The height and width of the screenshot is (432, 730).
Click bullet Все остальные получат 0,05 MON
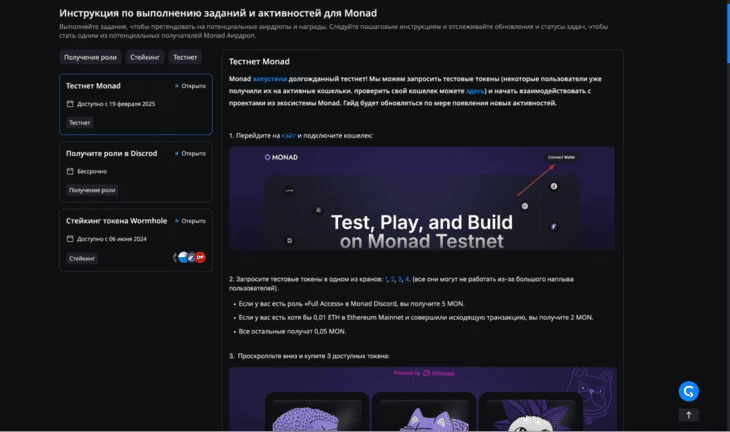click(292, 332)
